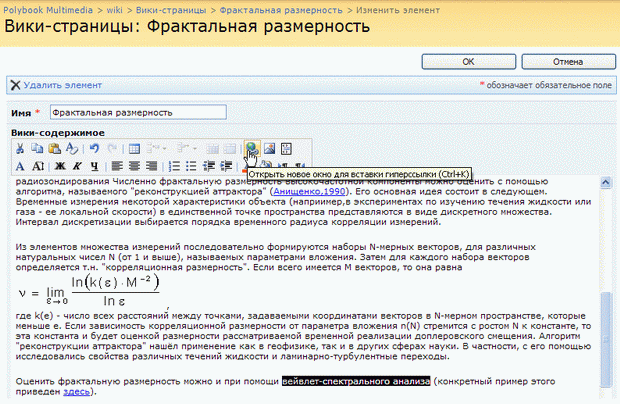The image size is (620, 404).
Task: Click the Изменить элемент breadcrumb text
Action: tap(398, 10)
